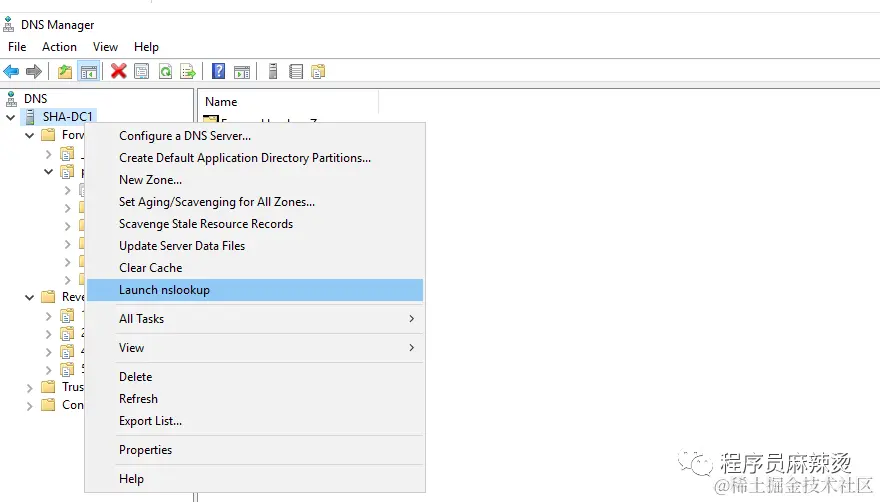Open Properties from the context menu
880x502 pixels.
pyautogui.click(x=255, y=450)
